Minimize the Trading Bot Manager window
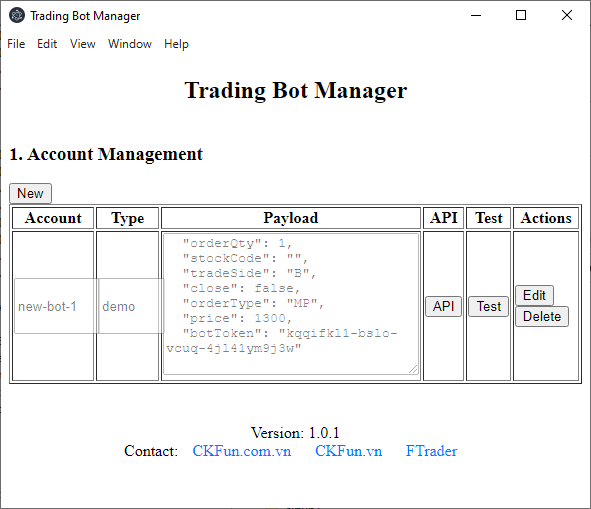This screenshot has height=509, width=591. (476, 15)
